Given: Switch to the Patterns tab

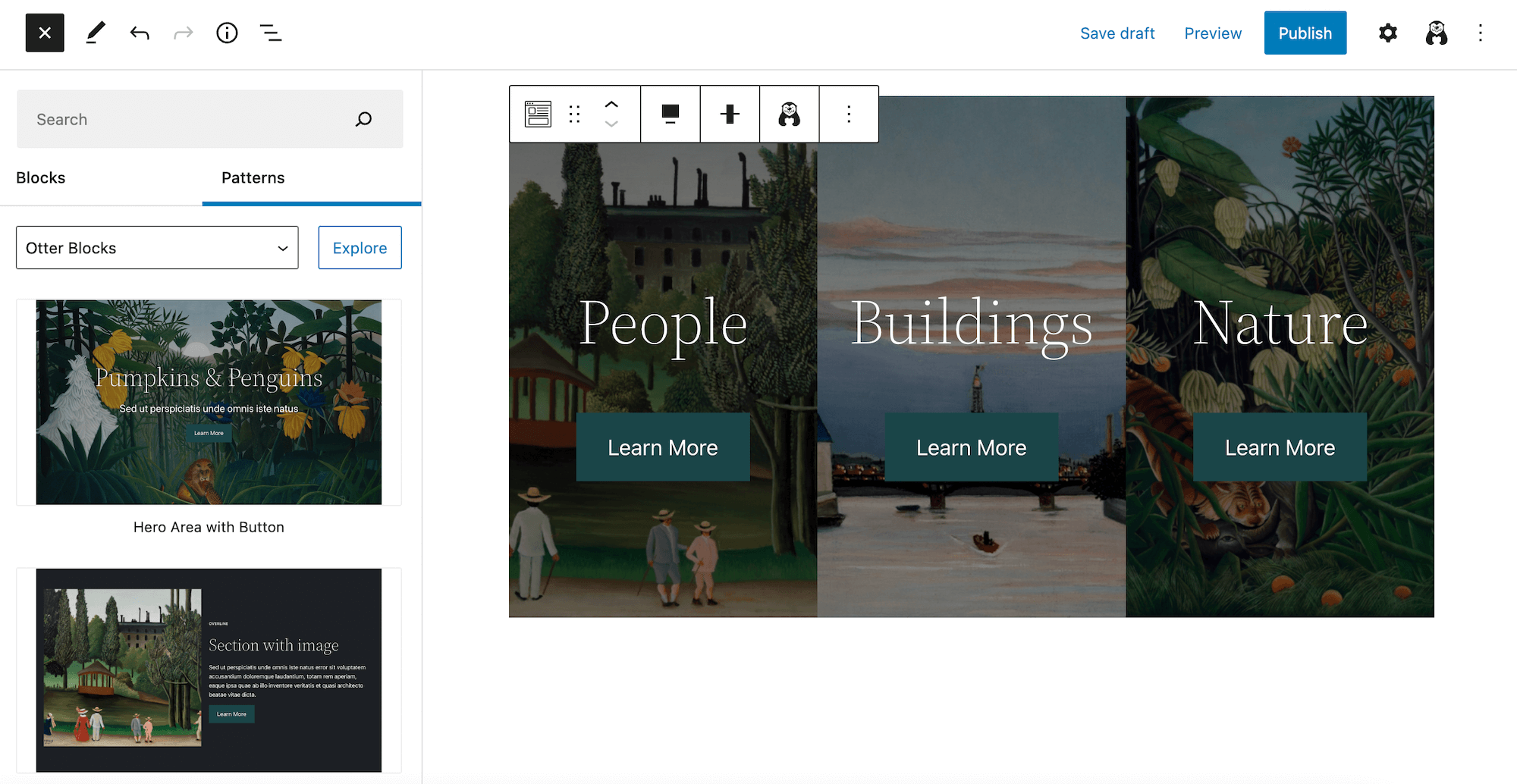Looking at the screenshot, I should coord(253,177).
